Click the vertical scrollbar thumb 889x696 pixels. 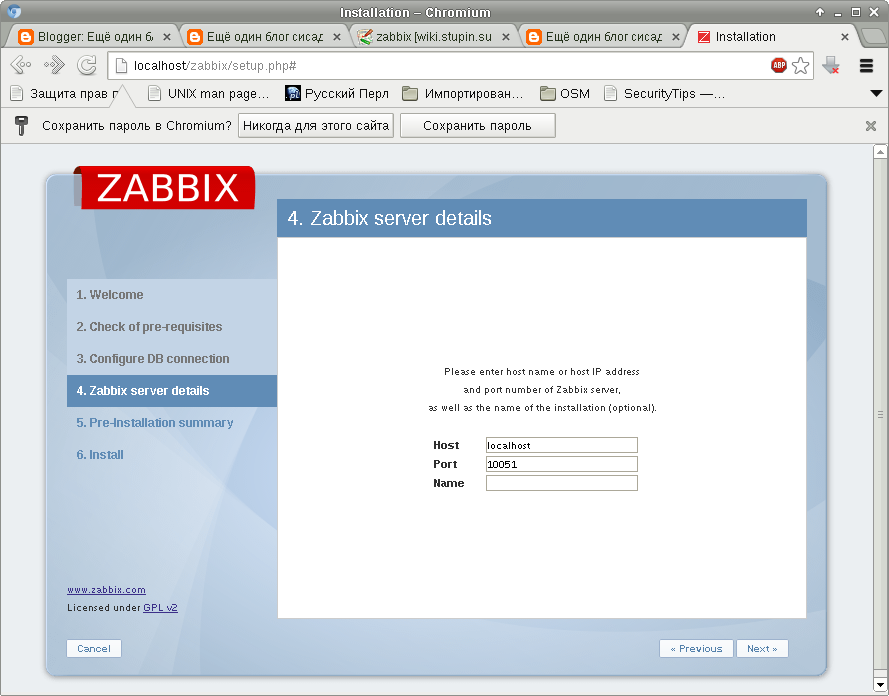click(880, 415)
